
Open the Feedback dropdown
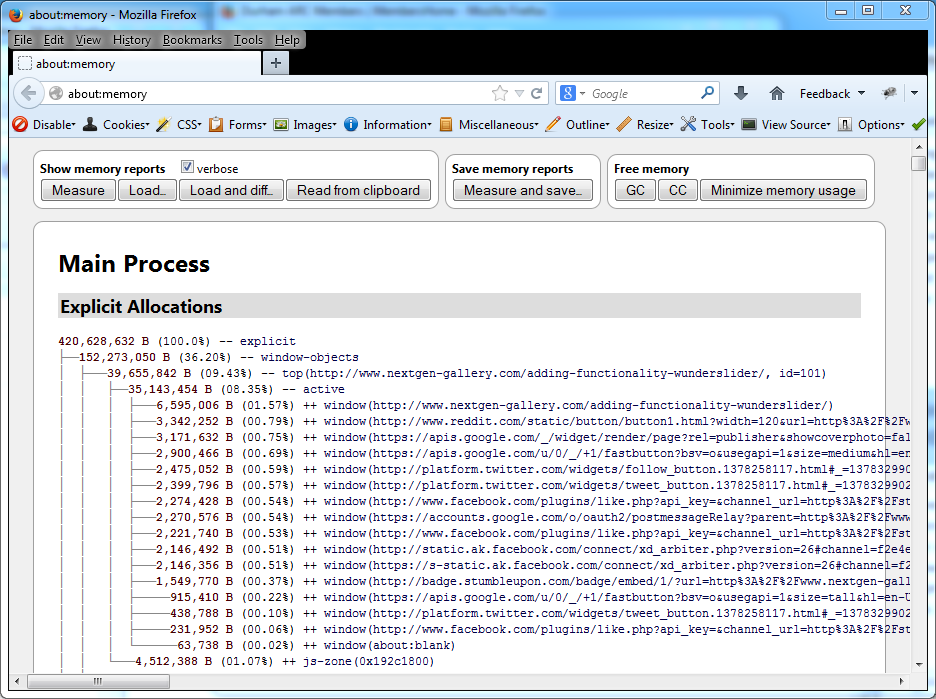pos(832,94)
